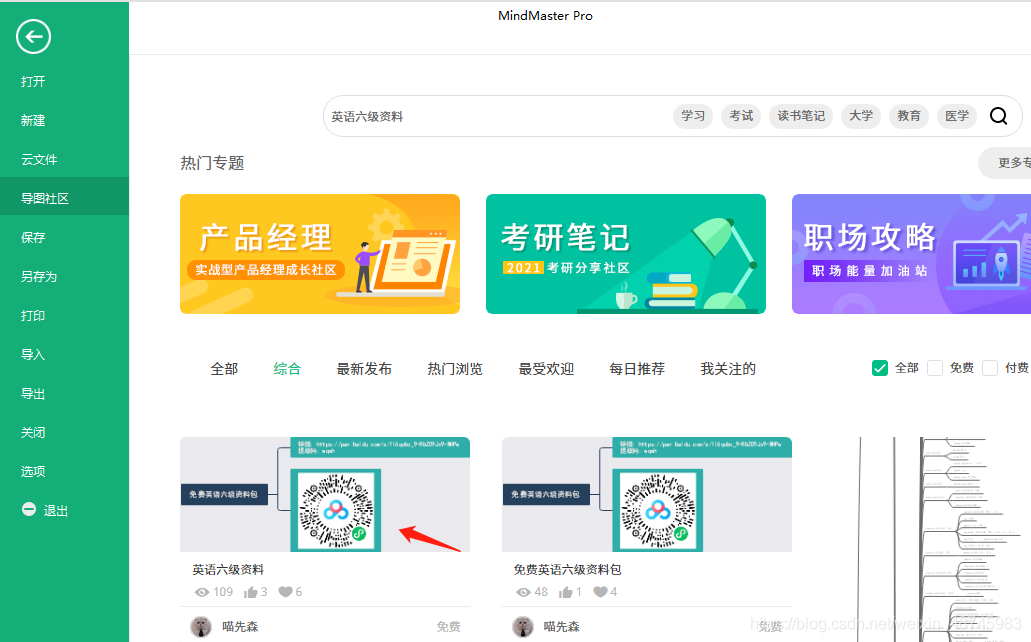The width and height of the screenshot is (1031, 642).
Task: Switch to the 最受欢迎 tab
Action: pyautogui.click(x=546, y=369)
